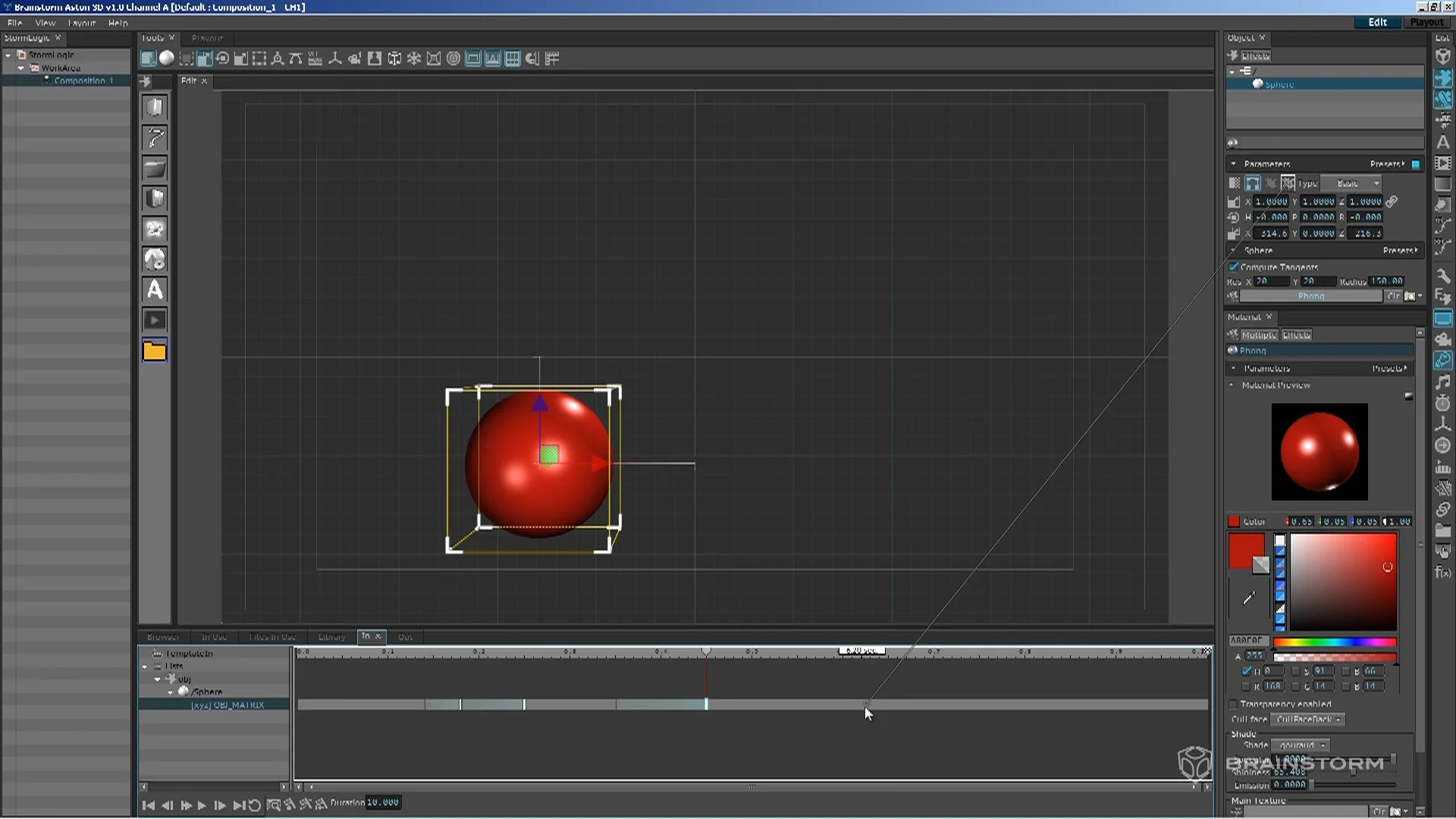This screenshot has width=1456, height=819.
Task: Toggle the title-safe area icon in toolbar
Action: click(x=493, y=58)
